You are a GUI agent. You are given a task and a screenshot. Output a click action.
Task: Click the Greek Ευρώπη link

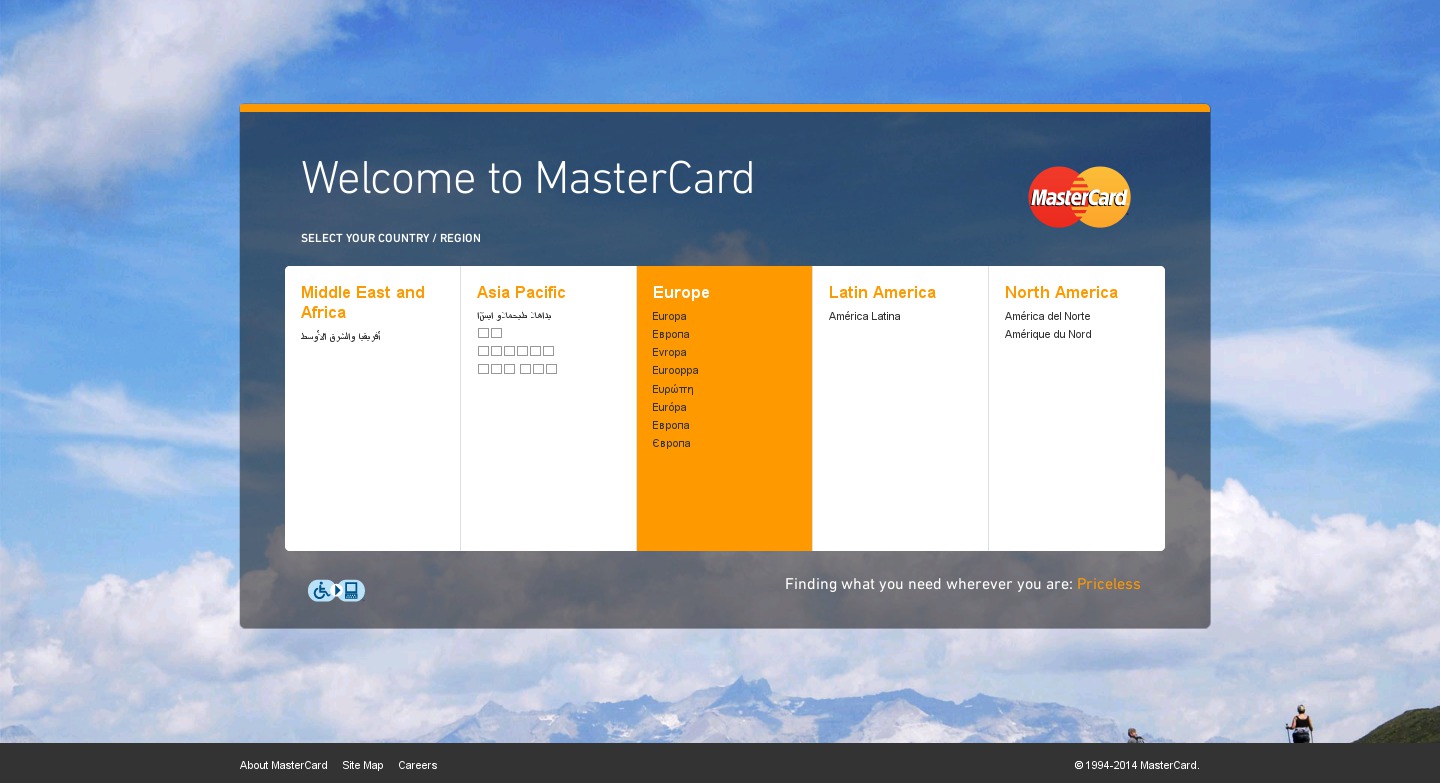tap(672, 389)
